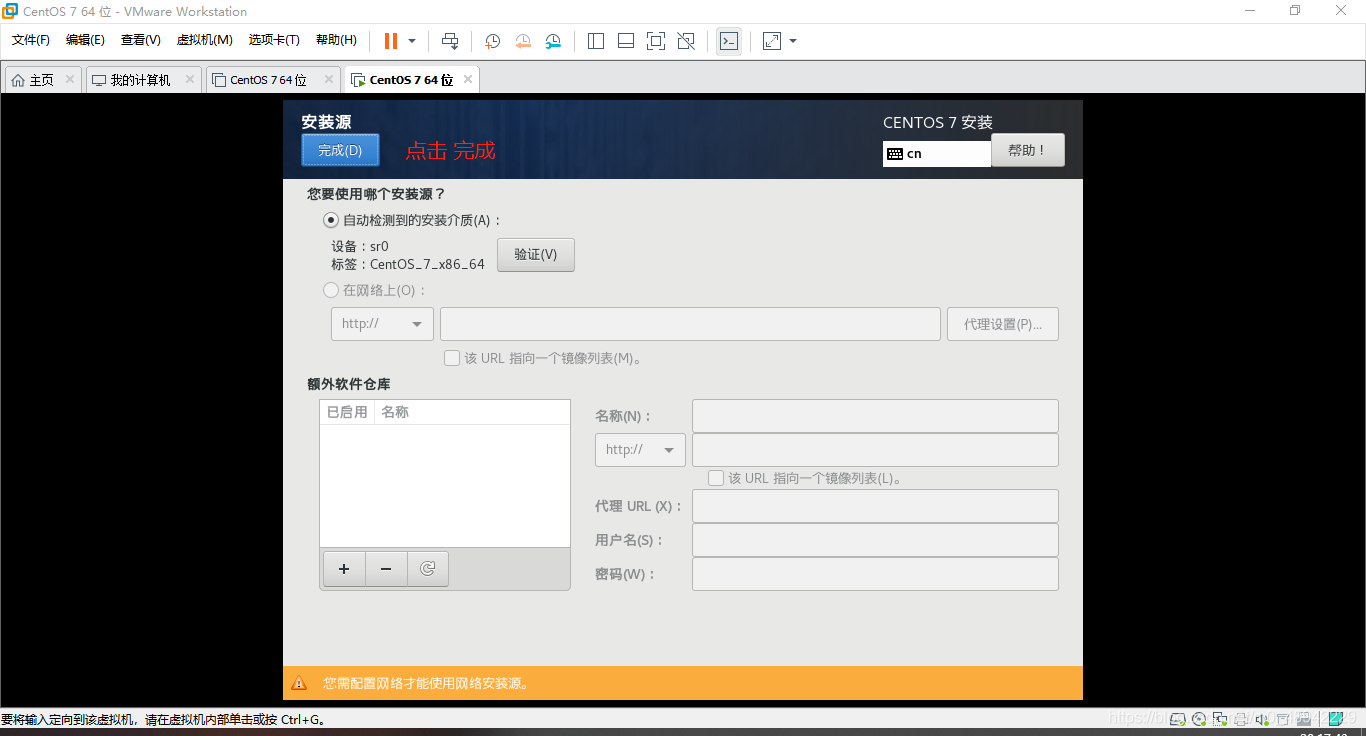Screen dimensions: 1366x736
Task: Add a repository with the plus button
Action: tap(344, 568)
